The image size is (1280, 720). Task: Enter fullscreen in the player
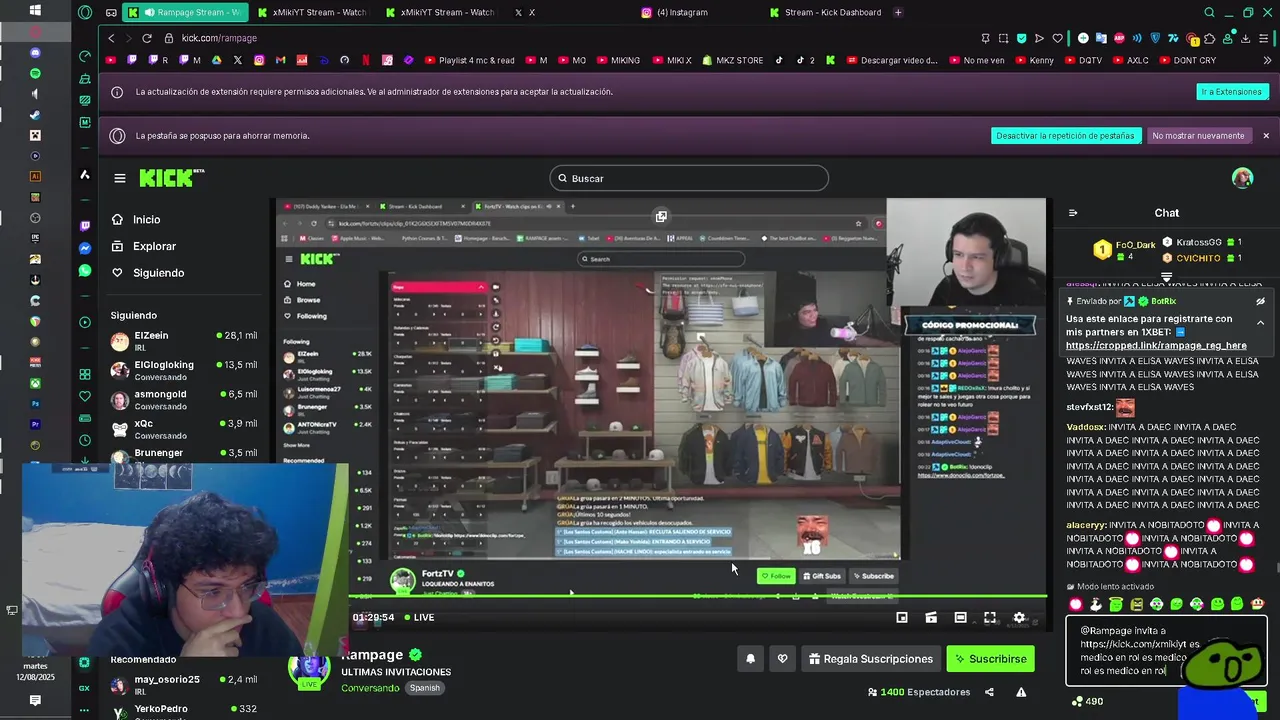pos(990,618)
